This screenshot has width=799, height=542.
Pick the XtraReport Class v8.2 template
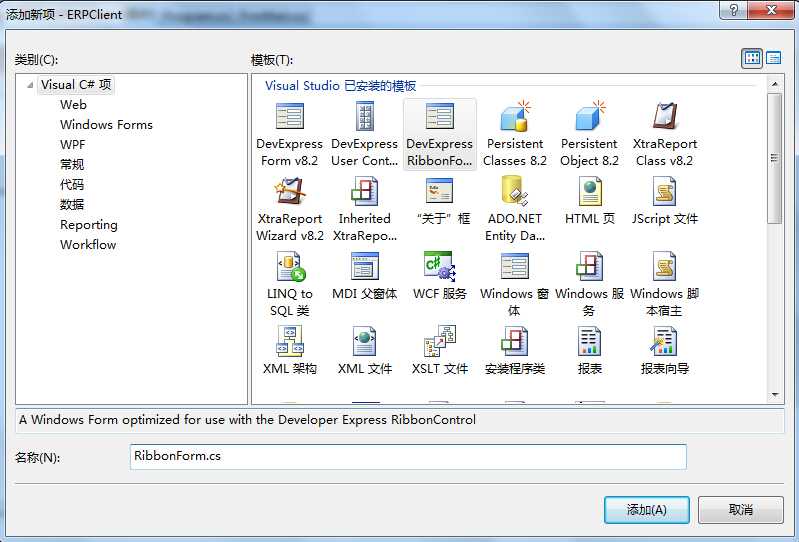[664, 135]
